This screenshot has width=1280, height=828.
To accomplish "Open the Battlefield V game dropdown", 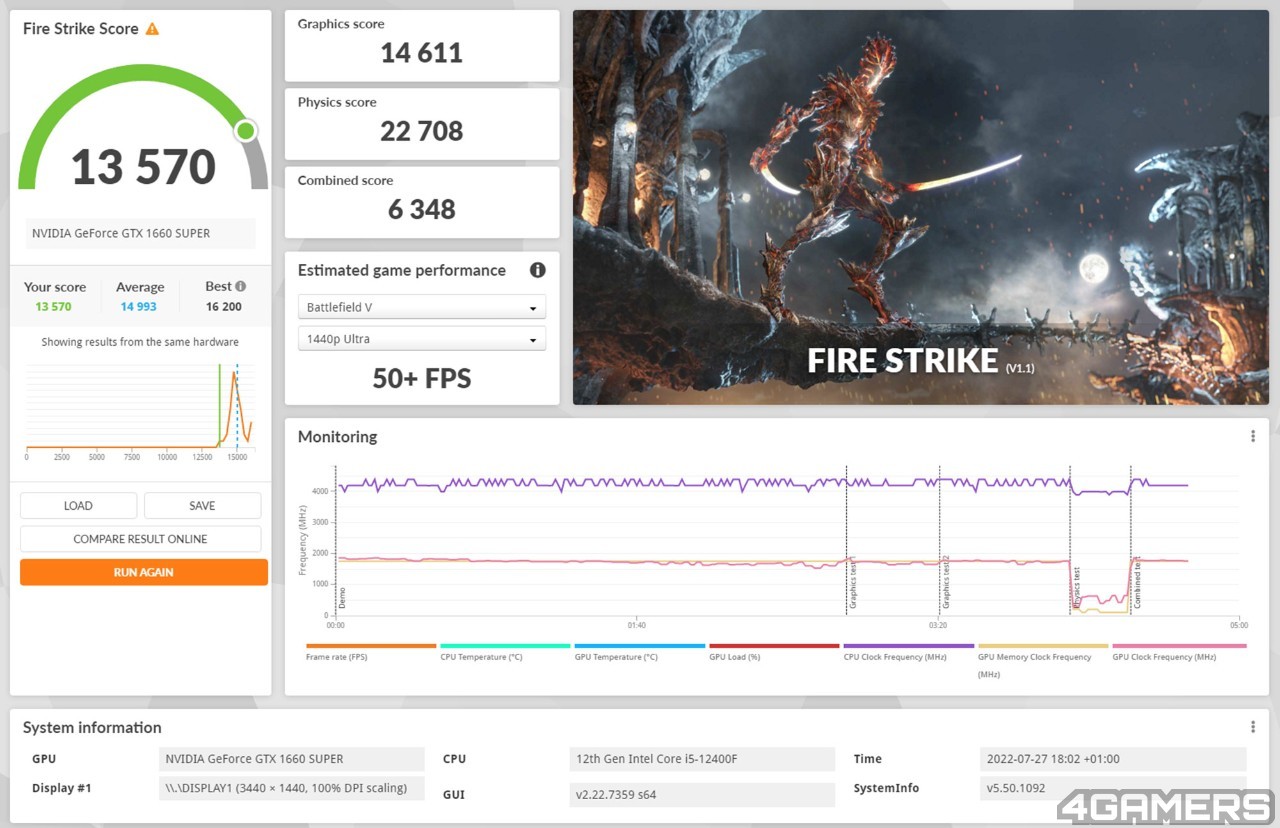I will coord(422,307).
